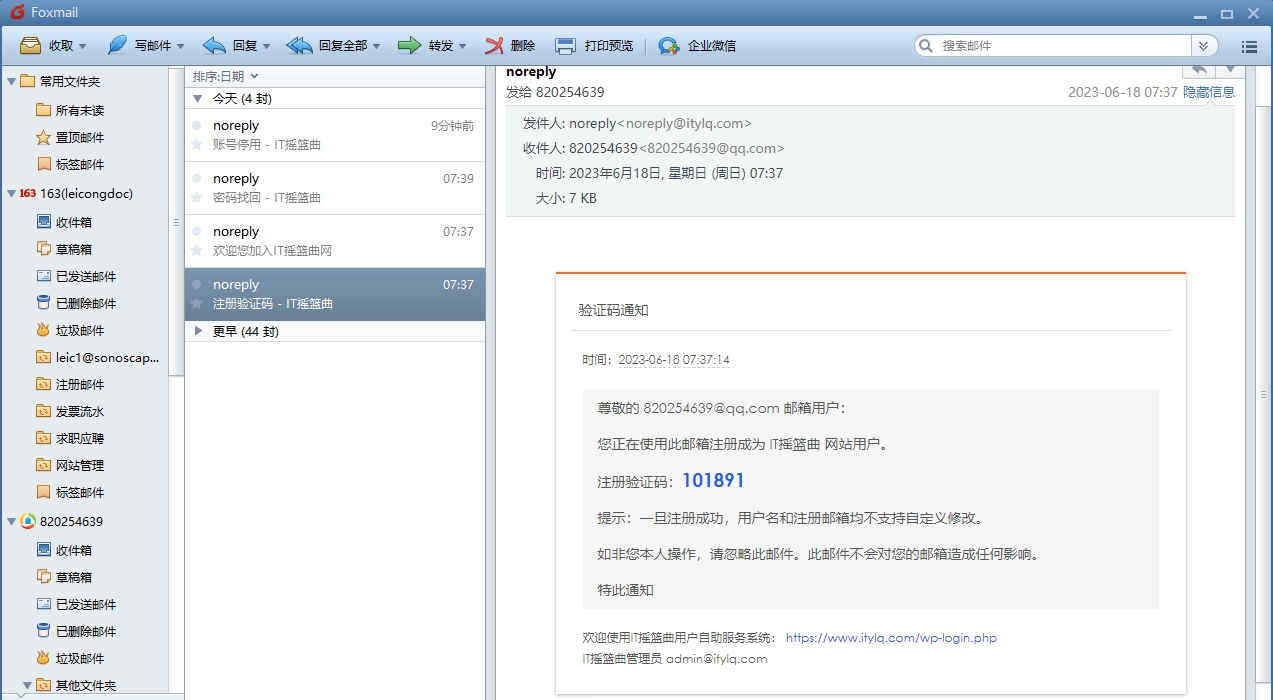Collapse the 今天 (4 封) group
Image resolution: width=1273 pixels, height=700 pixels.
tap(198, 98)
